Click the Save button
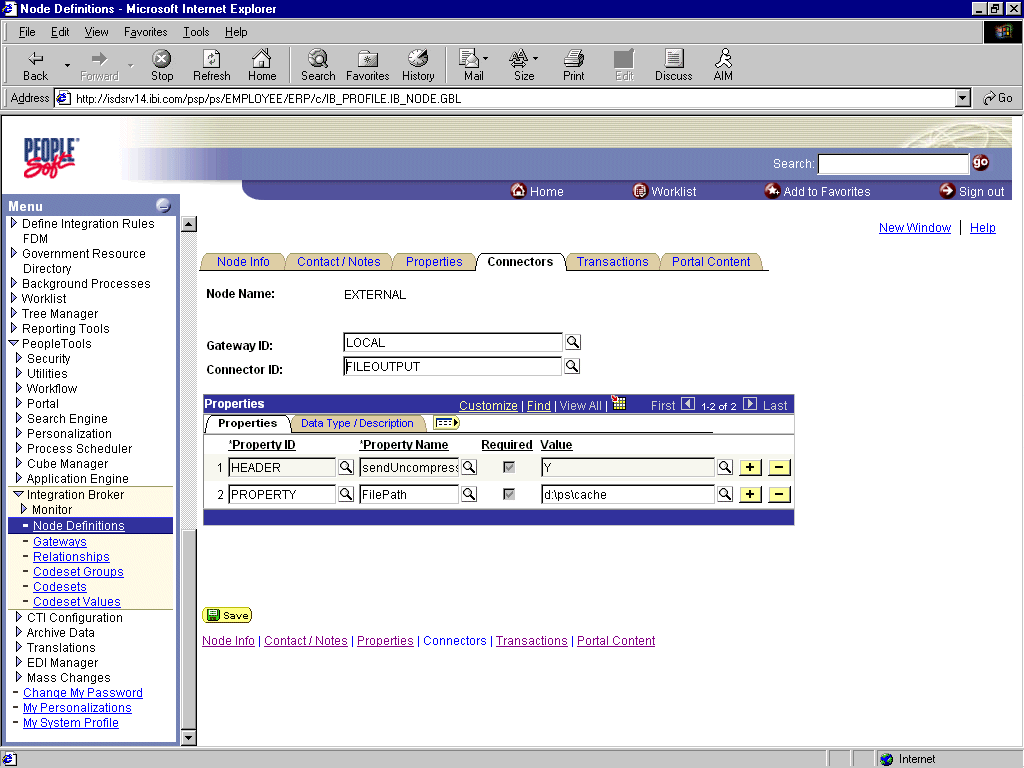This screenshot has height=768, width=1024. (x=227, y=614)
